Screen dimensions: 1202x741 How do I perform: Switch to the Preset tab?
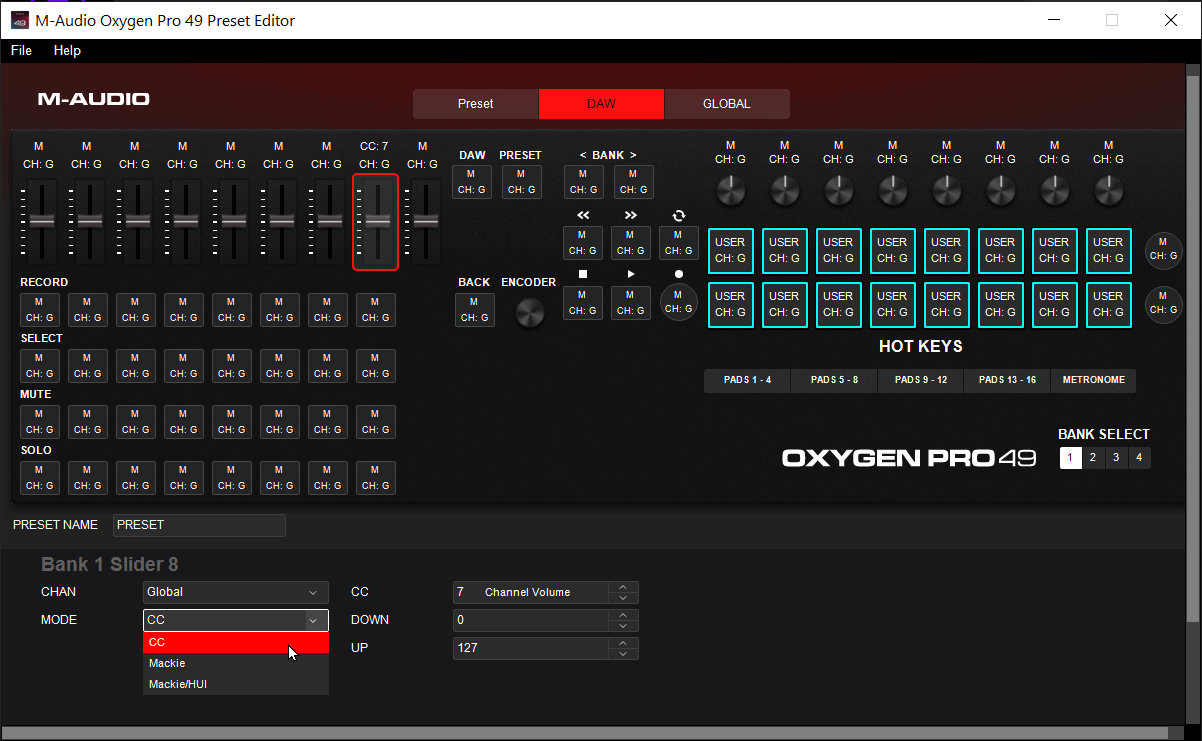476,104
